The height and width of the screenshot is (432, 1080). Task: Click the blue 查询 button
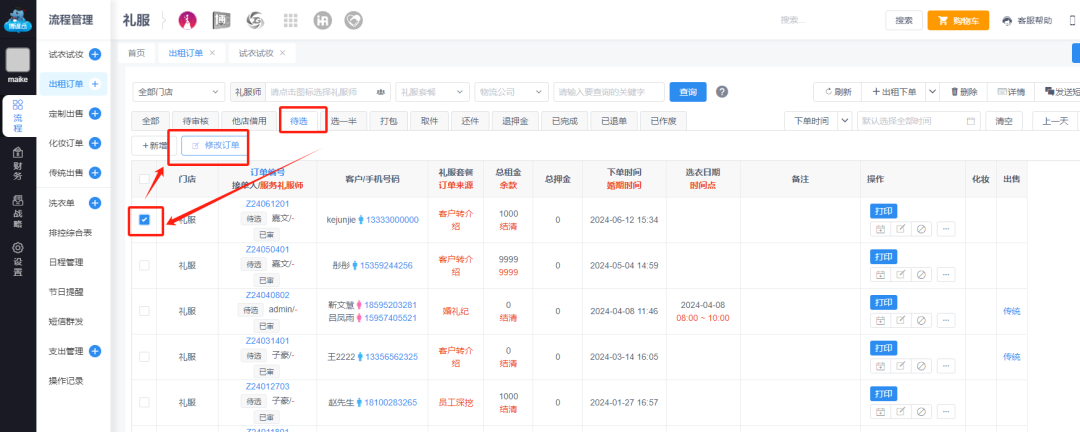click(x=688, y=92)
